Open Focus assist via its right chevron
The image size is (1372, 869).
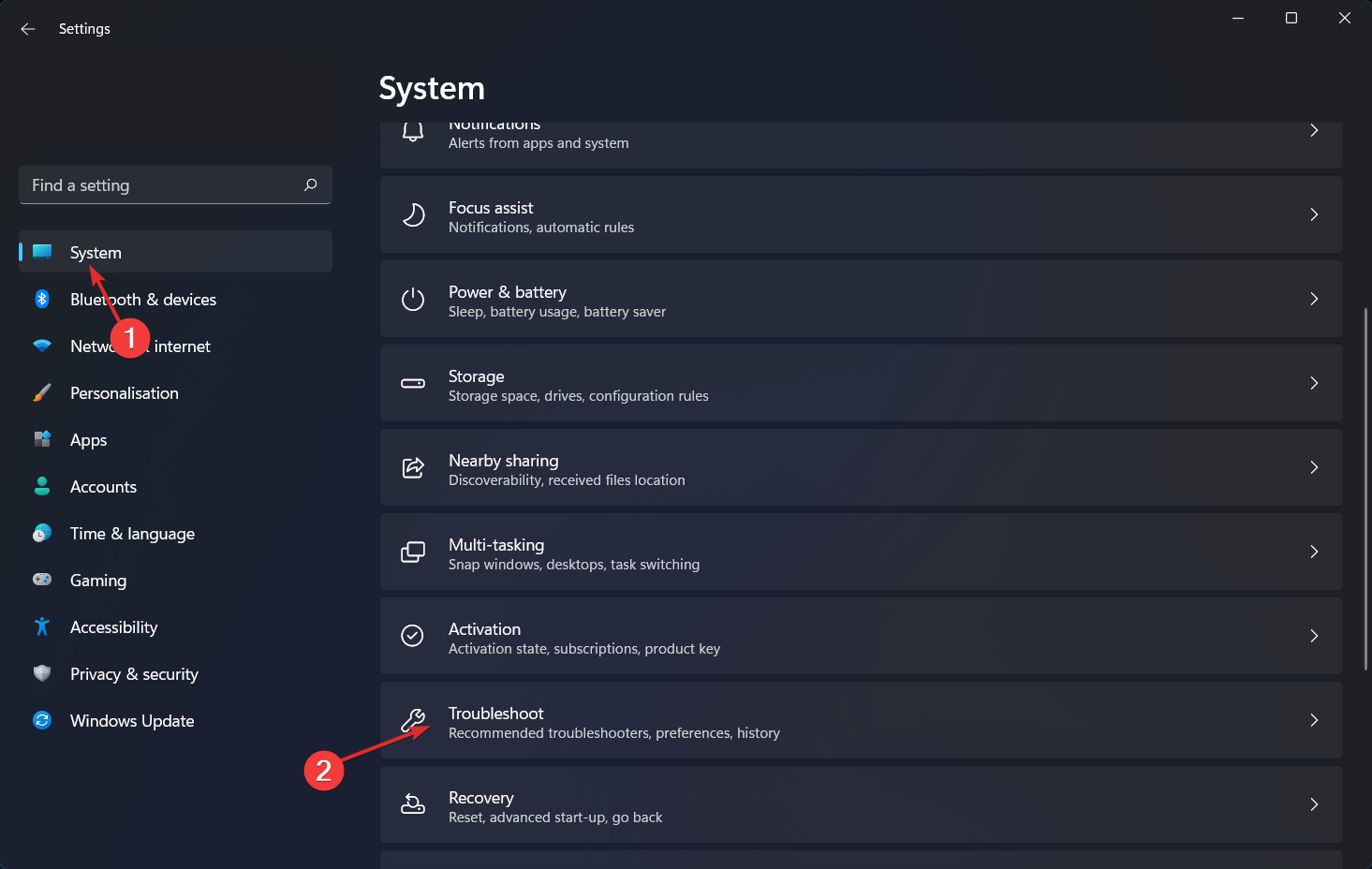[x=1314, y=214]
